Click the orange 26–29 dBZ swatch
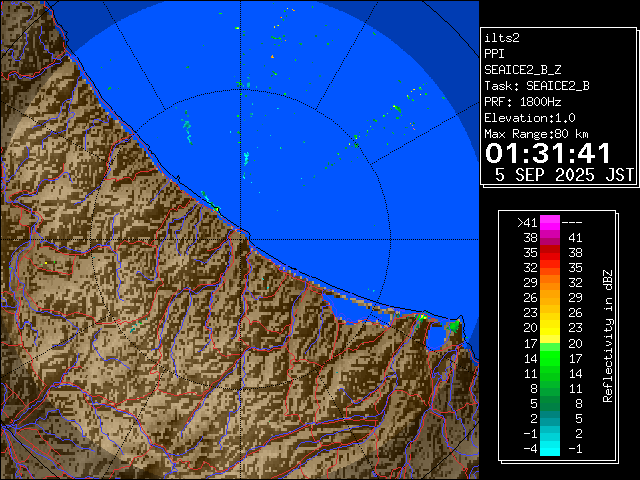The height and width of the screenshot is (480, 640). [x=550, y=297]
